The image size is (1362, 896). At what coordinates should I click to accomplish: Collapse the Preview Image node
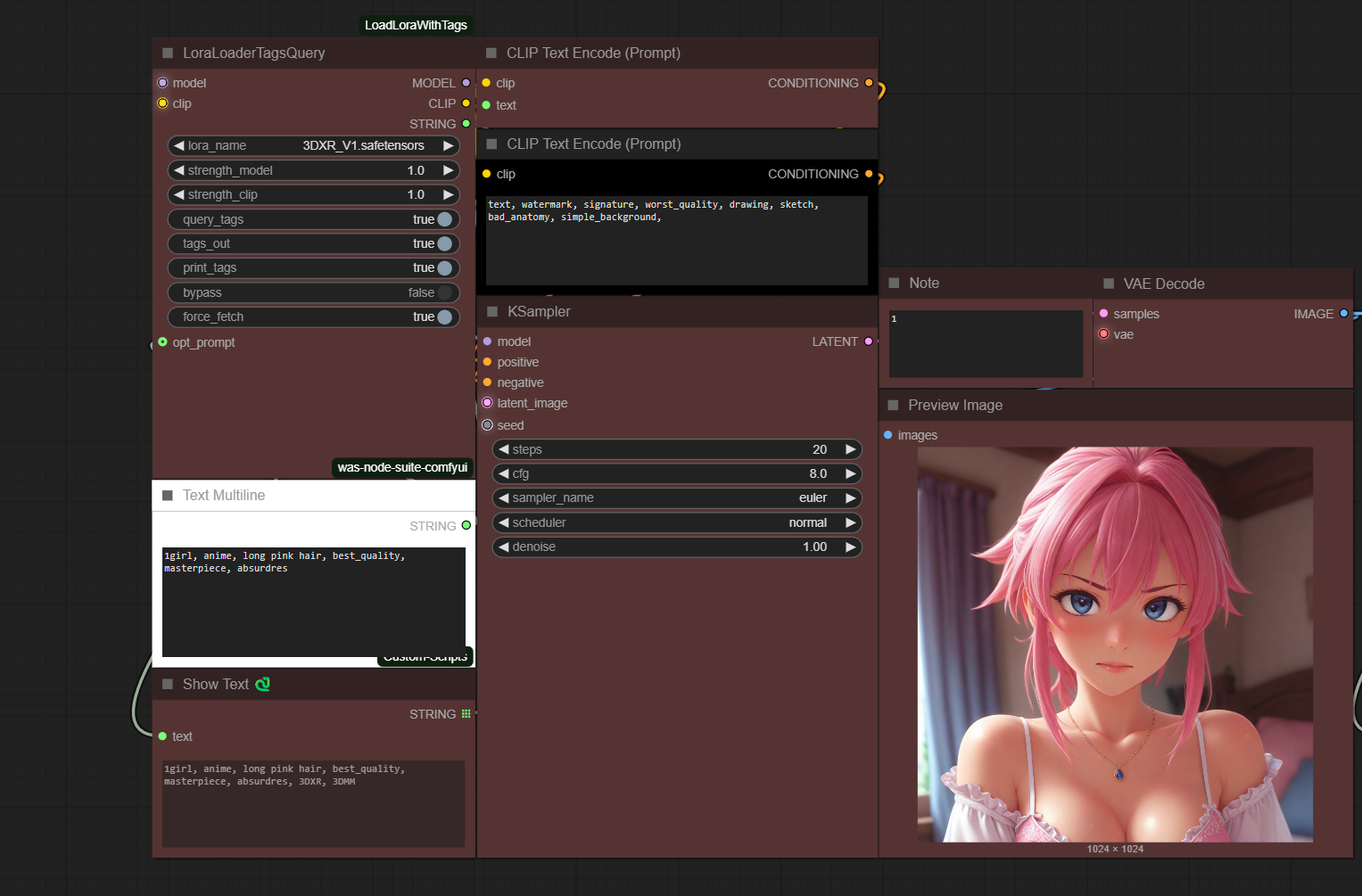pos(894,406)
